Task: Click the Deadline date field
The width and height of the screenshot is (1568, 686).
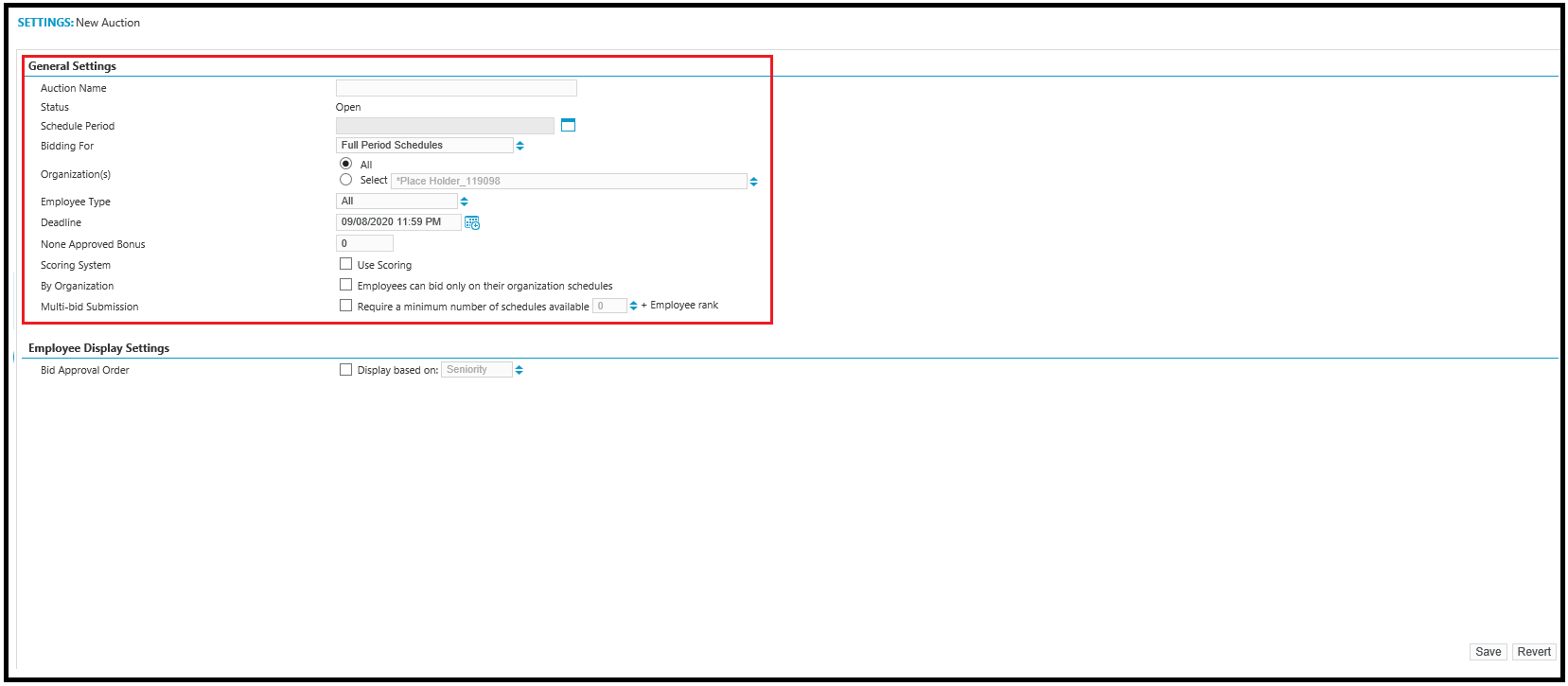Action: coord(398,222)
